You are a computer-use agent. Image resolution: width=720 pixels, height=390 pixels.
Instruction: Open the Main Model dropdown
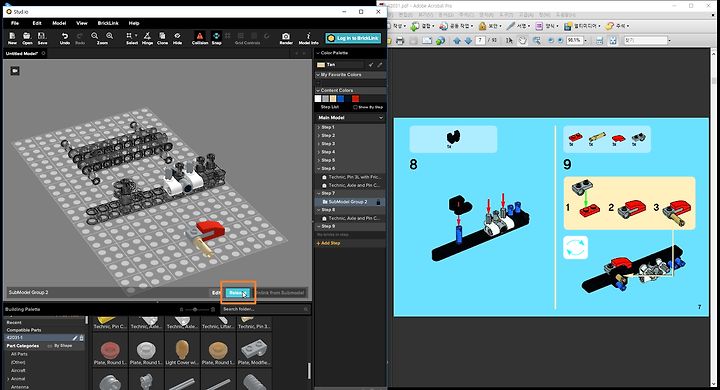(x=350, y=118)
